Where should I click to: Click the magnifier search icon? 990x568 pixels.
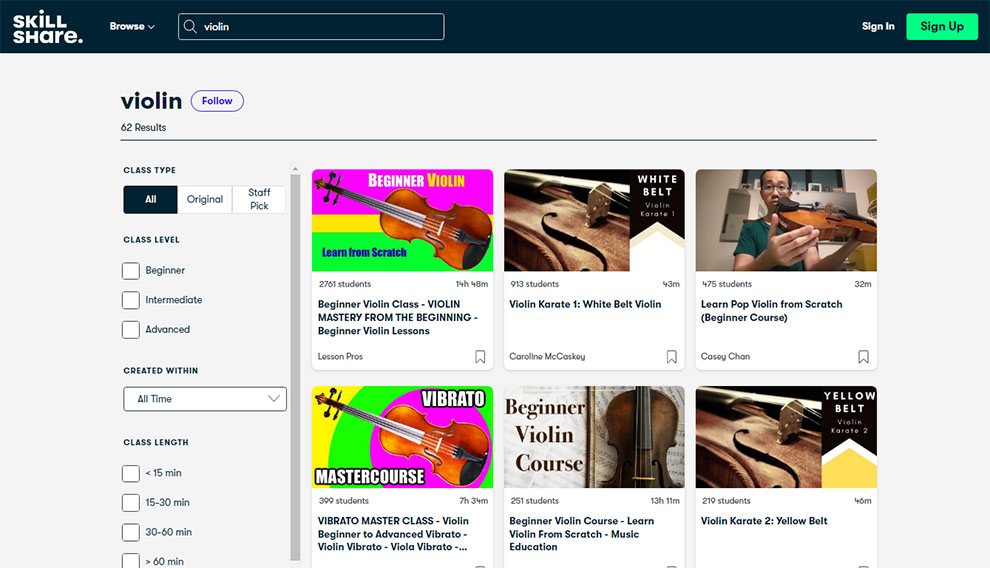tap(190, 27)
